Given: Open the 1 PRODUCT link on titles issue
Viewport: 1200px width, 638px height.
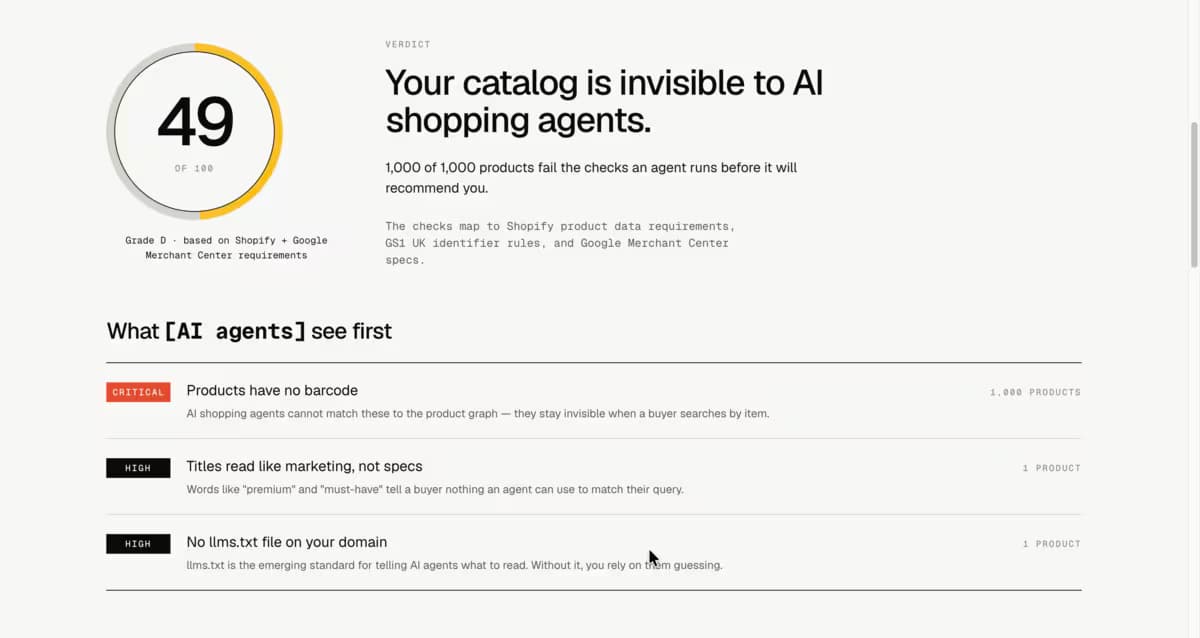Looking at the screenshot, I should point(1051,467).
